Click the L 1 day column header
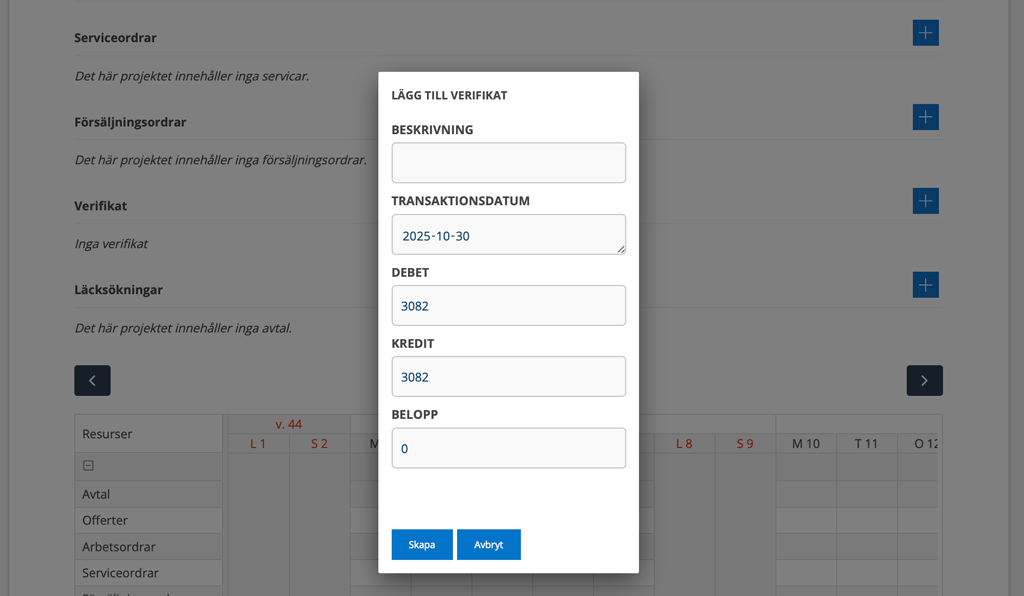Viewport: 1024px width, 596px height. pyautogui.click(x=258, y=443)
